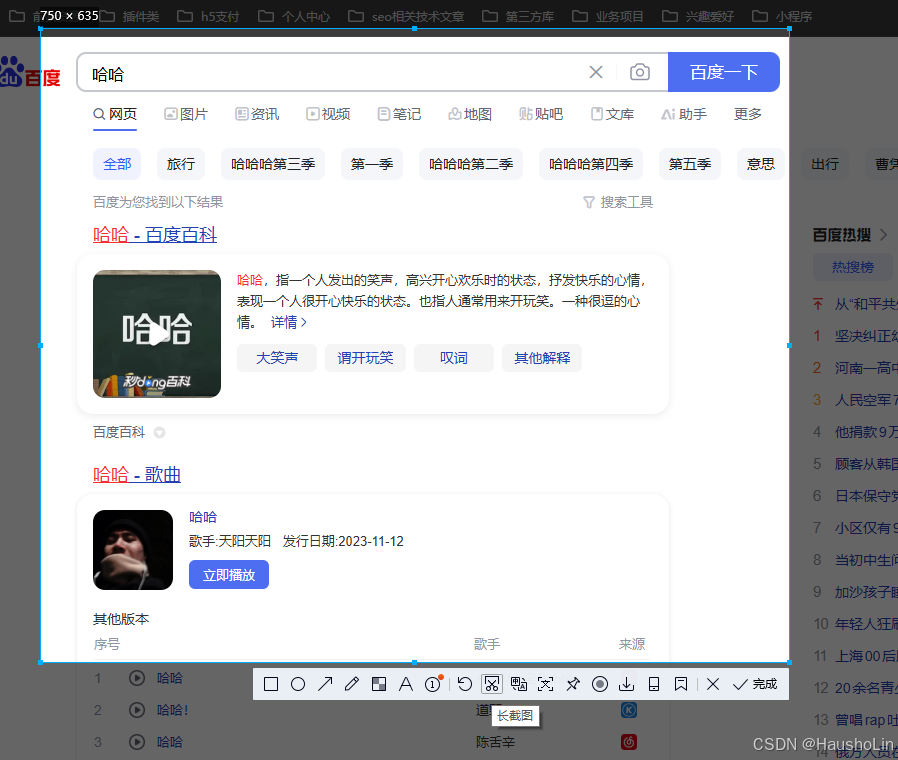Image resolution: width=898 pixels, height=760 pixels.
Task: Select the 第五季 filter chip
Action: coord(690,164)
